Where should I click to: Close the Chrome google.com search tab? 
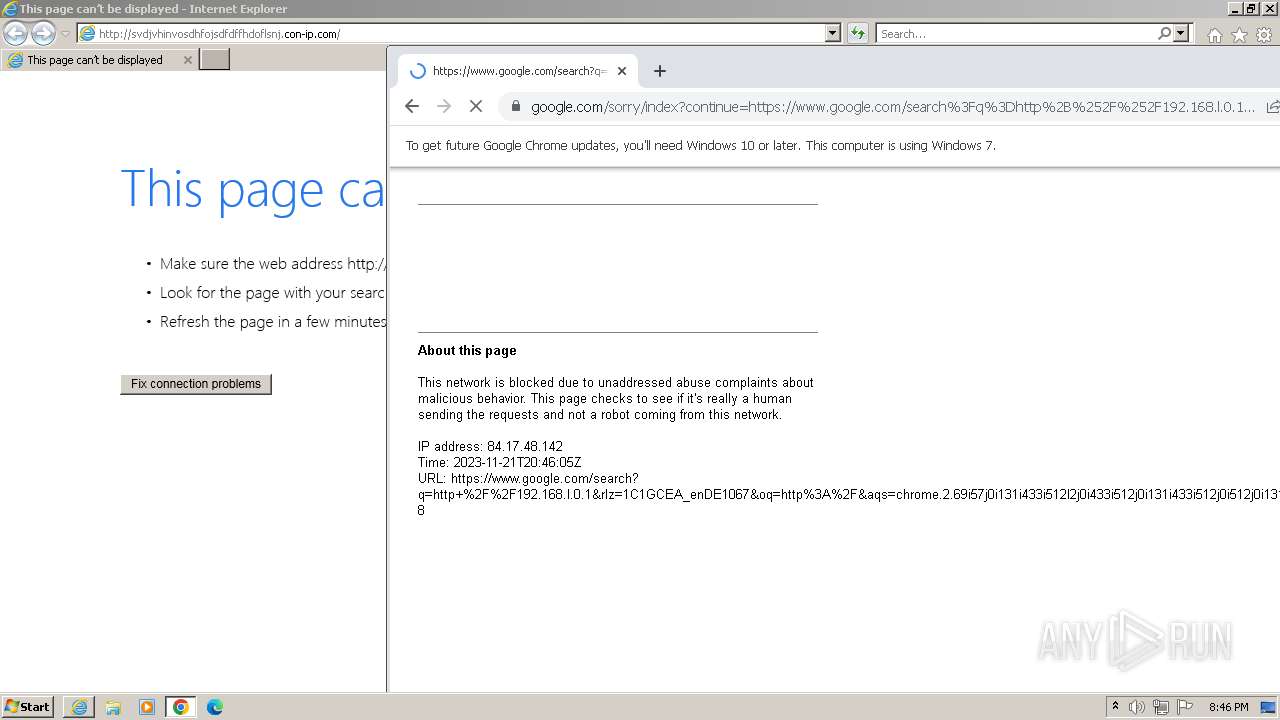coord(622,71)
